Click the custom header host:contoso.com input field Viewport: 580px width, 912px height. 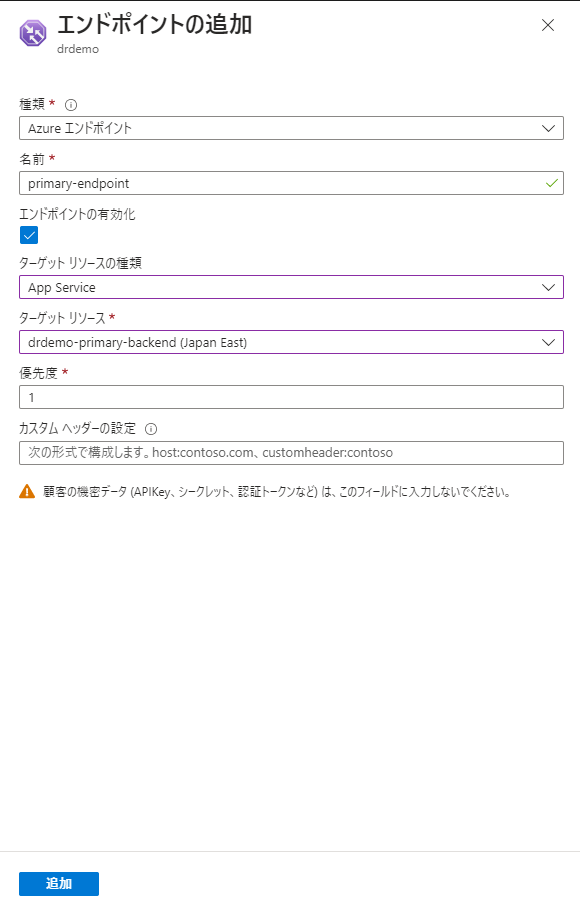point(291,453)
